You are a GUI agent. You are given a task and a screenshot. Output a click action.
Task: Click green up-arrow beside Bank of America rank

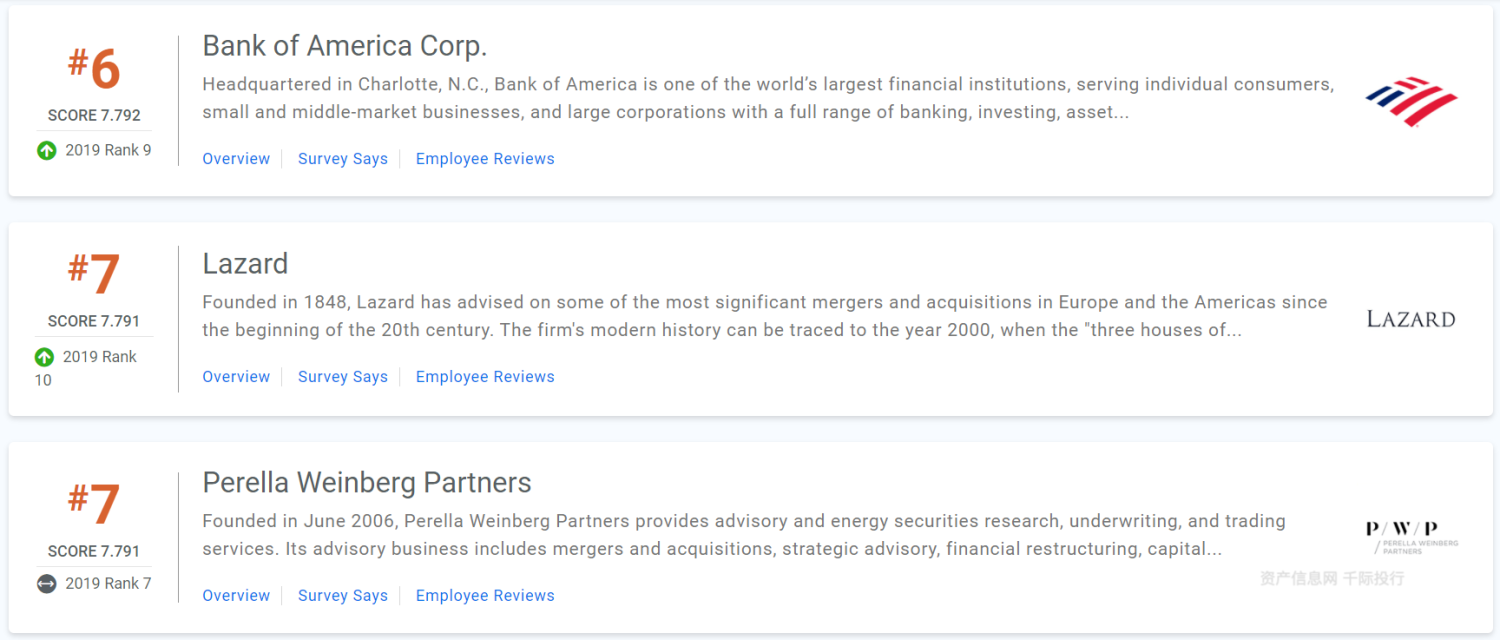46,151
